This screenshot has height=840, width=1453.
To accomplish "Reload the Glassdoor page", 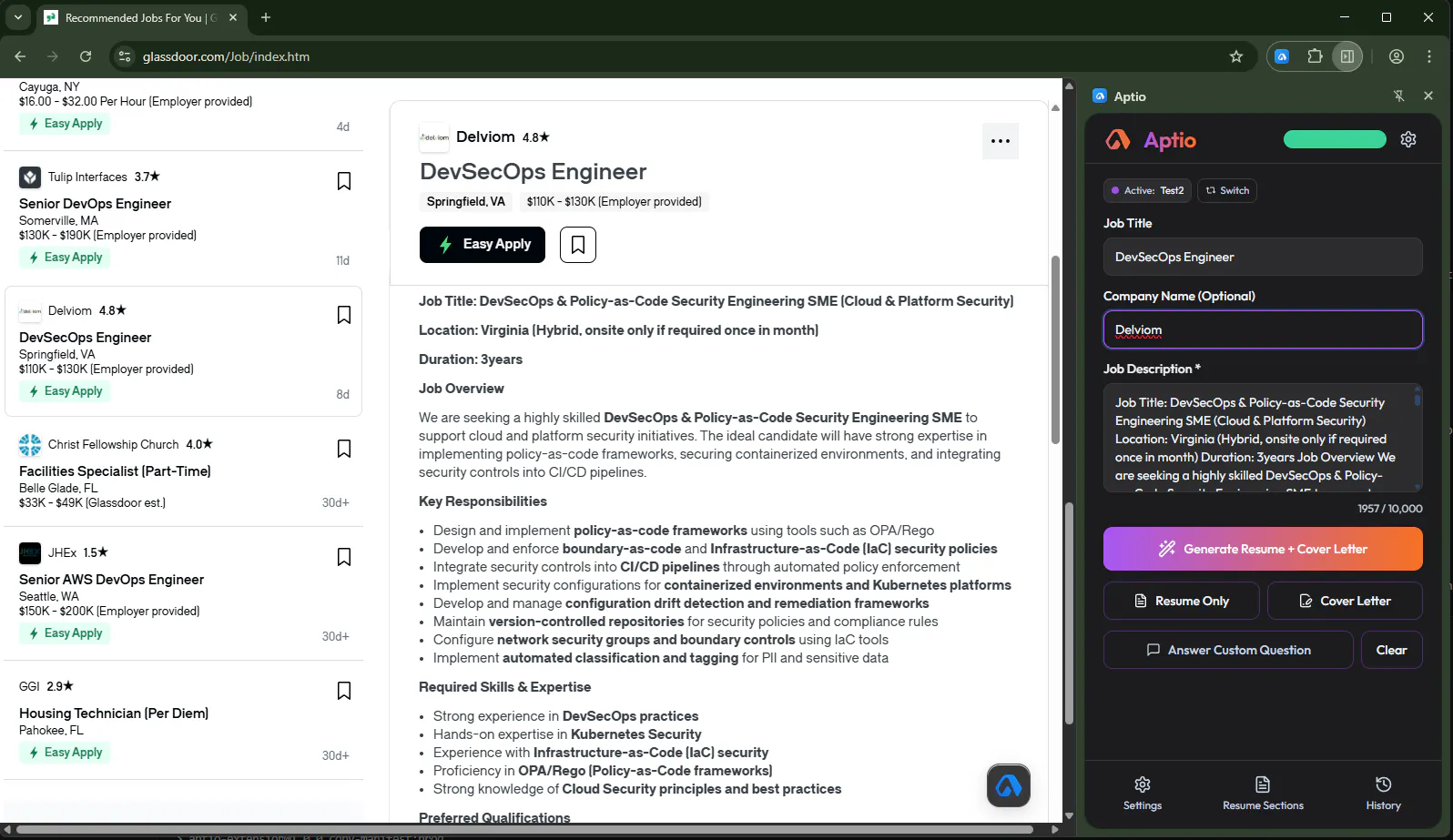I will point(86,56).
